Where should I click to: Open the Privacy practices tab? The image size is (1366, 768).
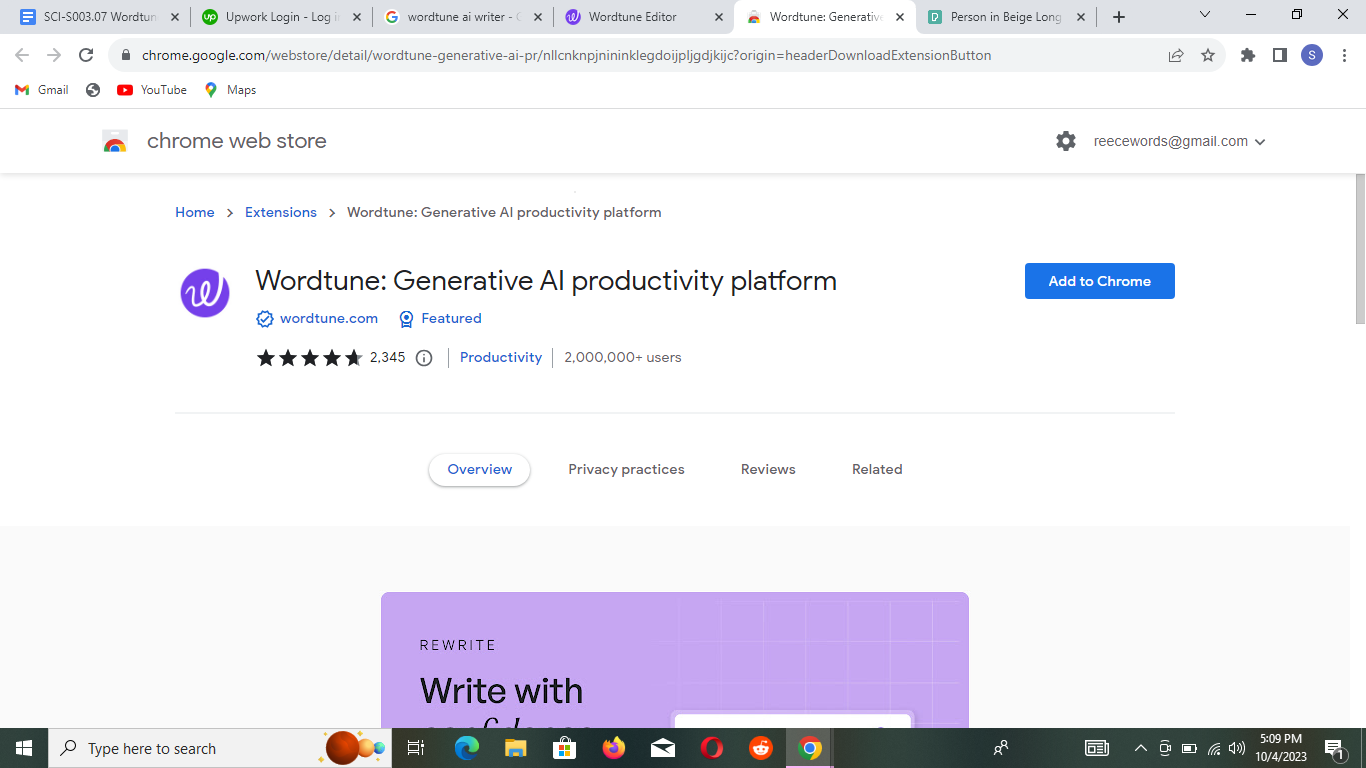pos(626,469)
